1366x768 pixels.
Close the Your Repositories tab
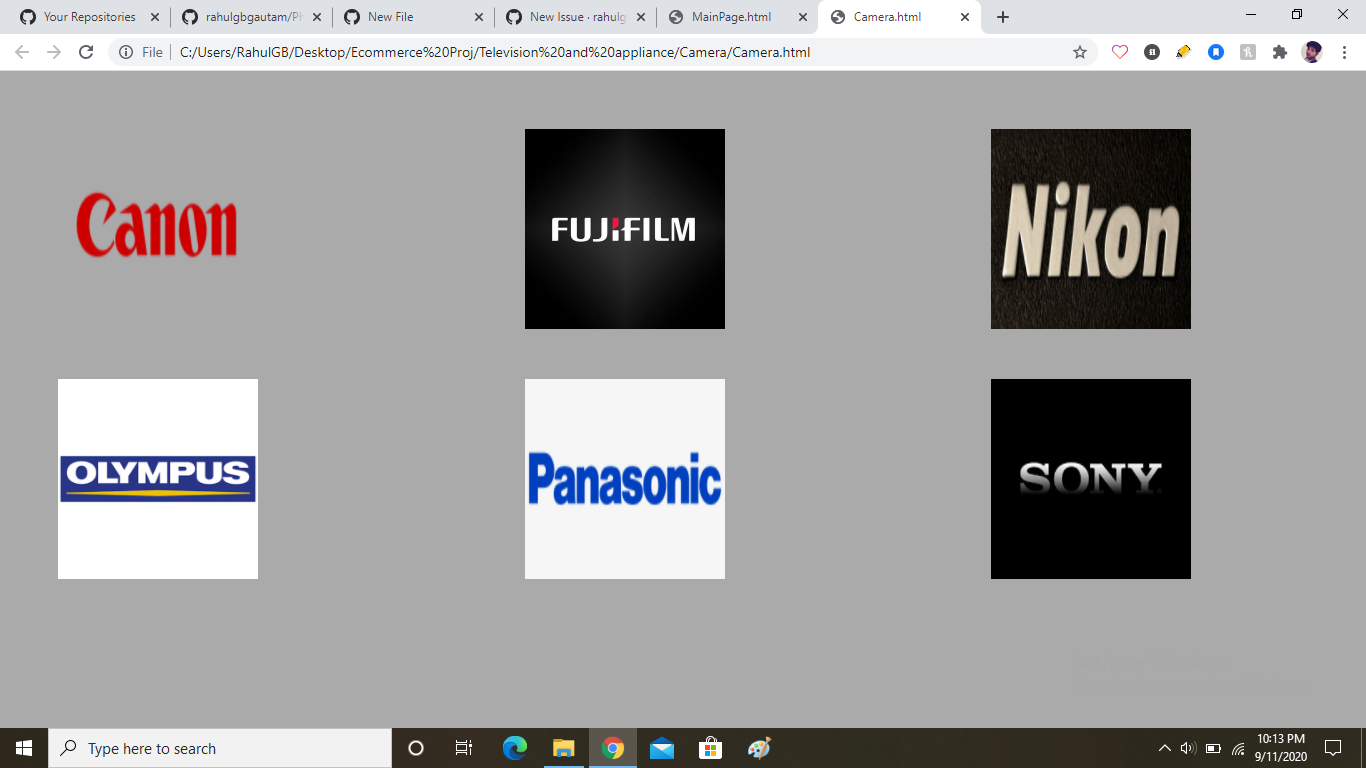point(155,17)
